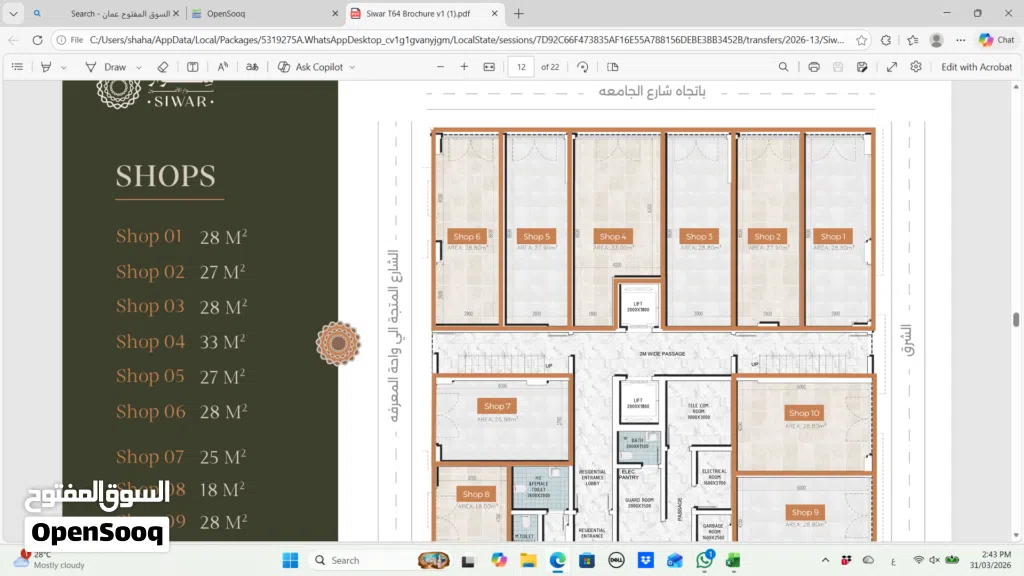
Task: Click the vertical scrollbar thumb
Action: pyautogui.click(x=1016, y=319)
